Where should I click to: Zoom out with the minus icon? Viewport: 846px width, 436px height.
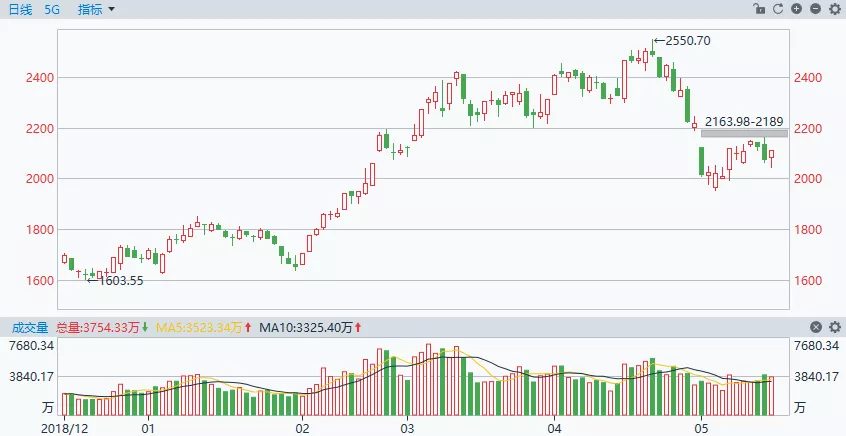click(x=816, y=9)
